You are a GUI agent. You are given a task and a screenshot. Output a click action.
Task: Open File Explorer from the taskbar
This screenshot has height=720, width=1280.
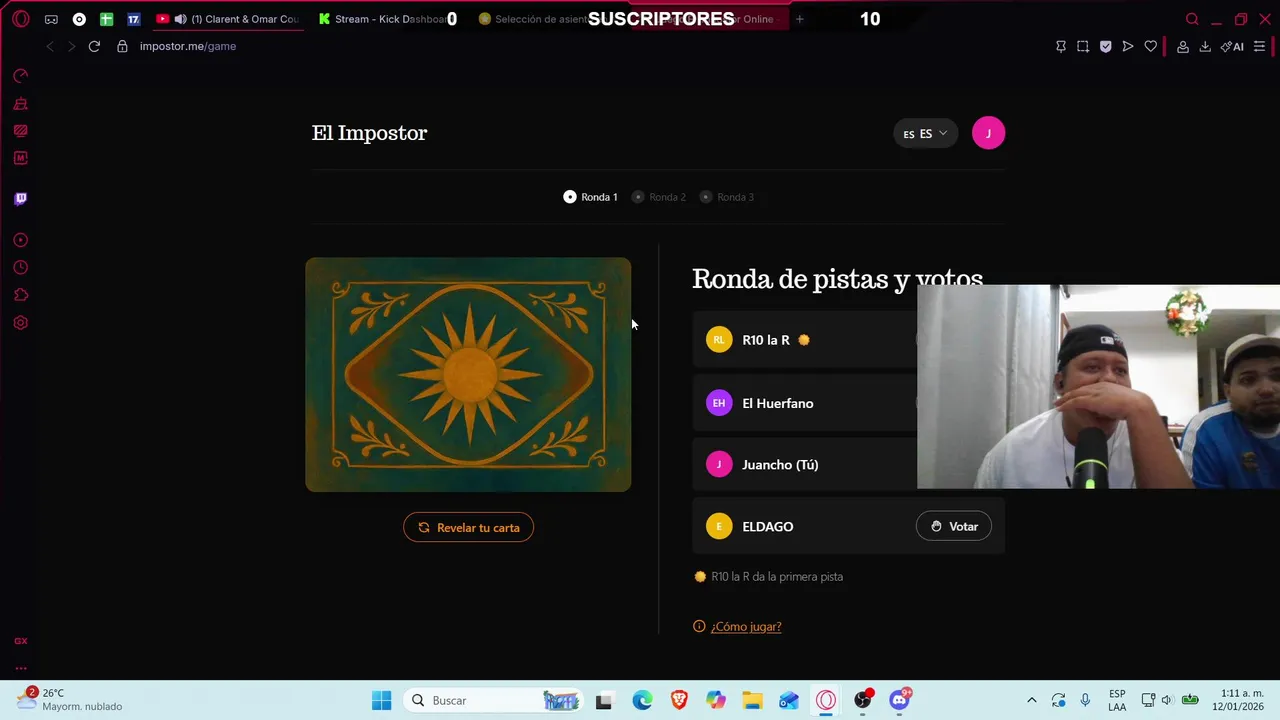pos(752,700)
